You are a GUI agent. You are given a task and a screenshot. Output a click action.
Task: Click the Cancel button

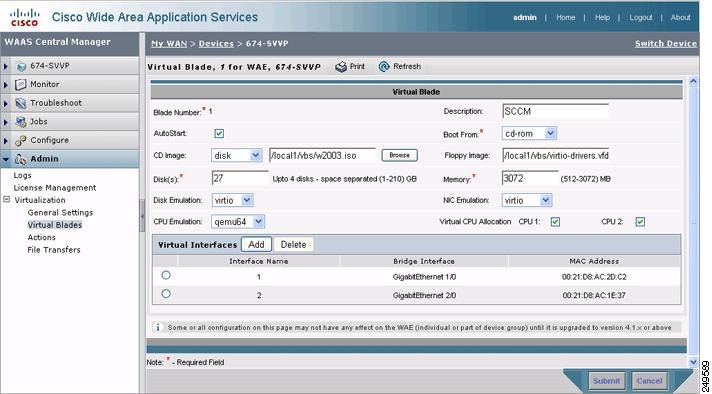(649, 380)
